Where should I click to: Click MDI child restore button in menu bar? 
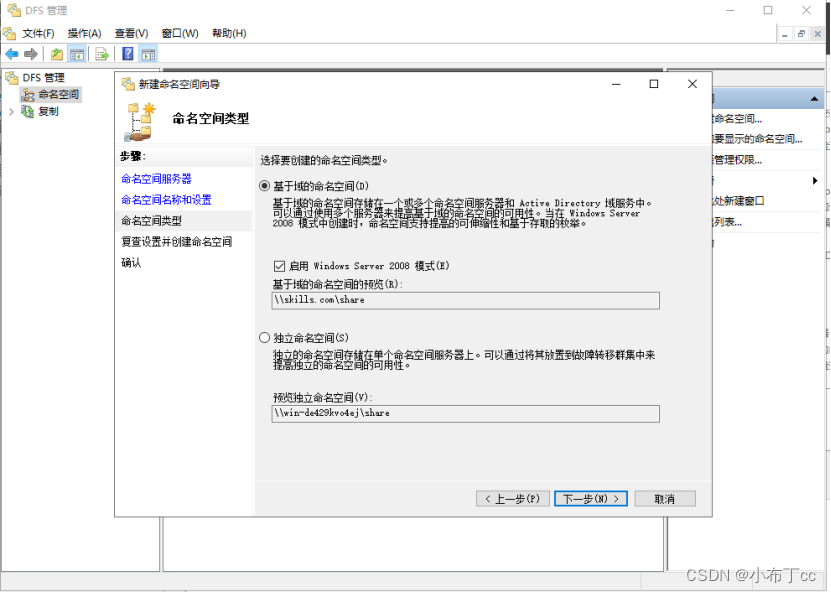click(801, 34)
